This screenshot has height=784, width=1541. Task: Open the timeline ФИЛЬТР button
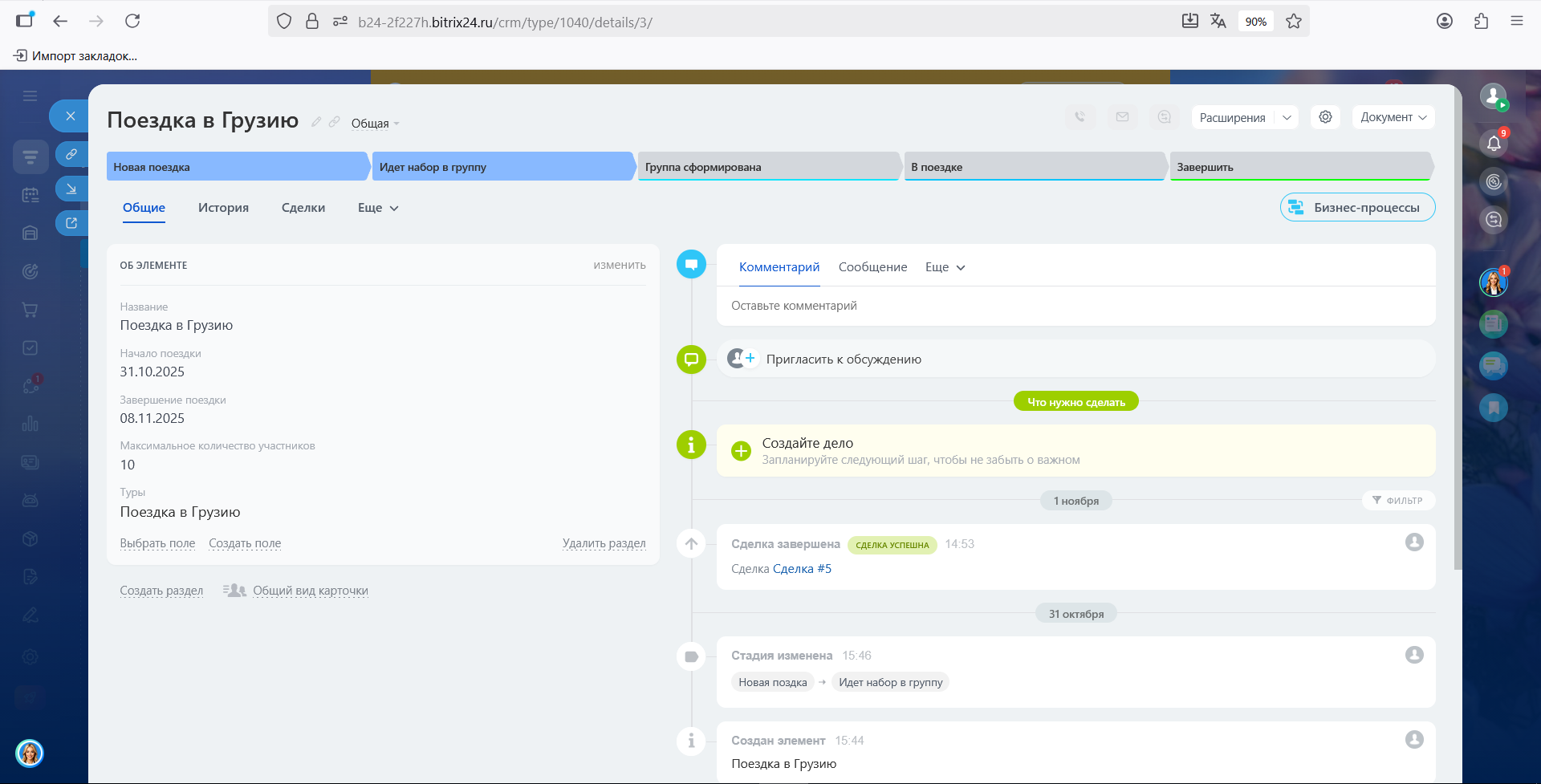click(x=1397, y=501)
